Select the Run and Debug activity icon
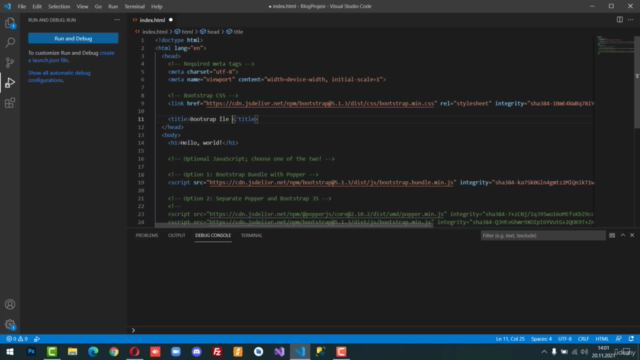The height and width of the screenshot is (360, 640). click(10, 82)
